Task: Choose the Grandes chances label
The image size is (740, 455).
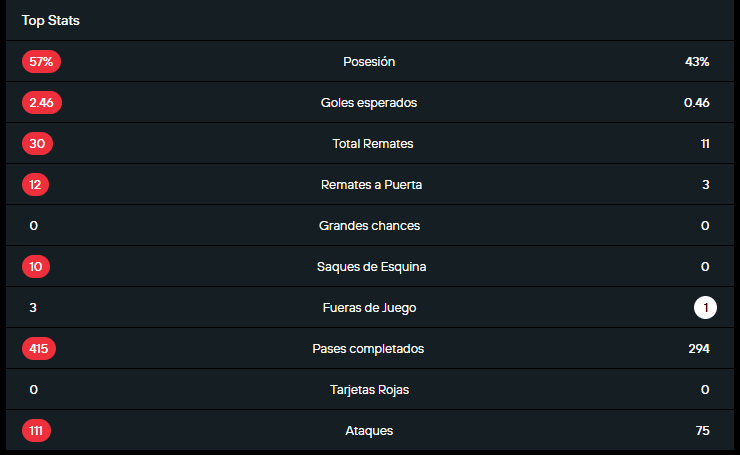Action: tap(369, 226)
